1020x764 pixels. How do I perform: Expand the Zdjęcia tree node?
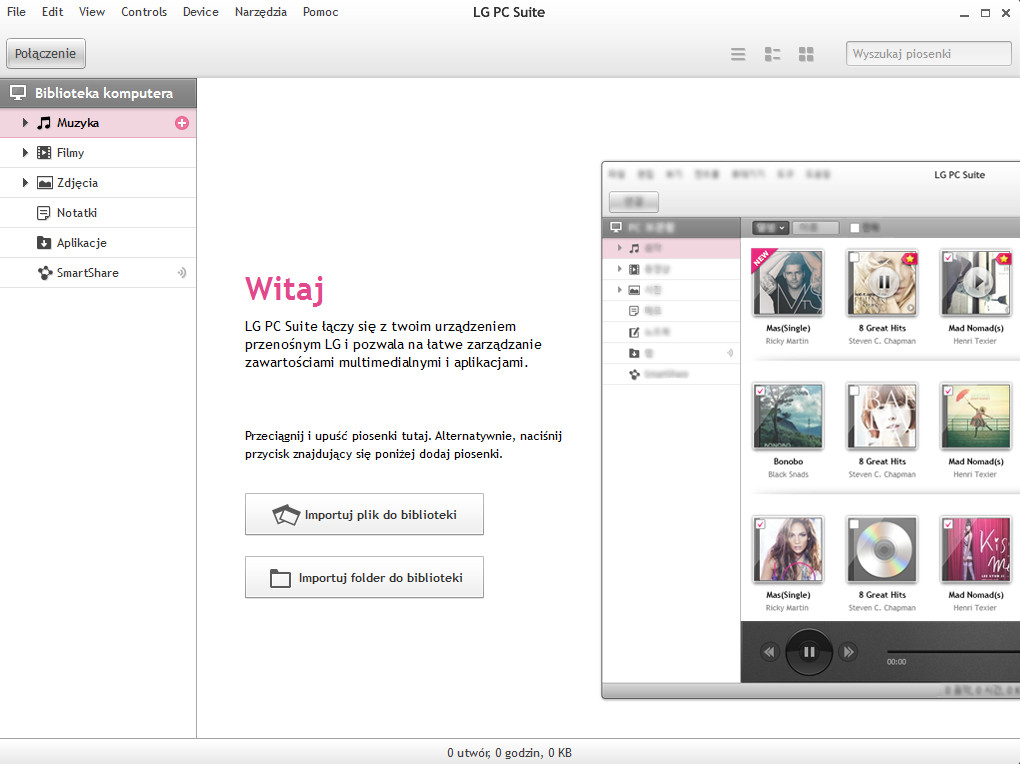(x=25, y=182)
